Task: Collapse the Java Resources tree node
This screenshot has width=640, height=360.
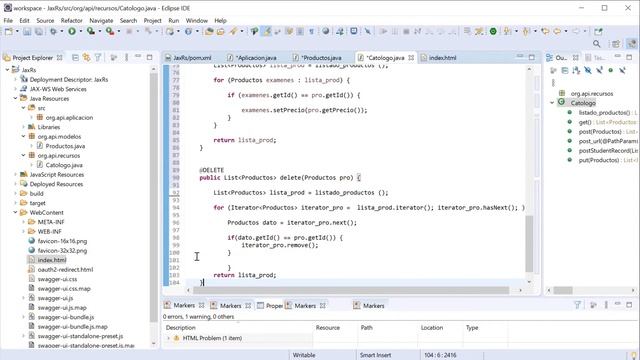Action: point(15,98)
